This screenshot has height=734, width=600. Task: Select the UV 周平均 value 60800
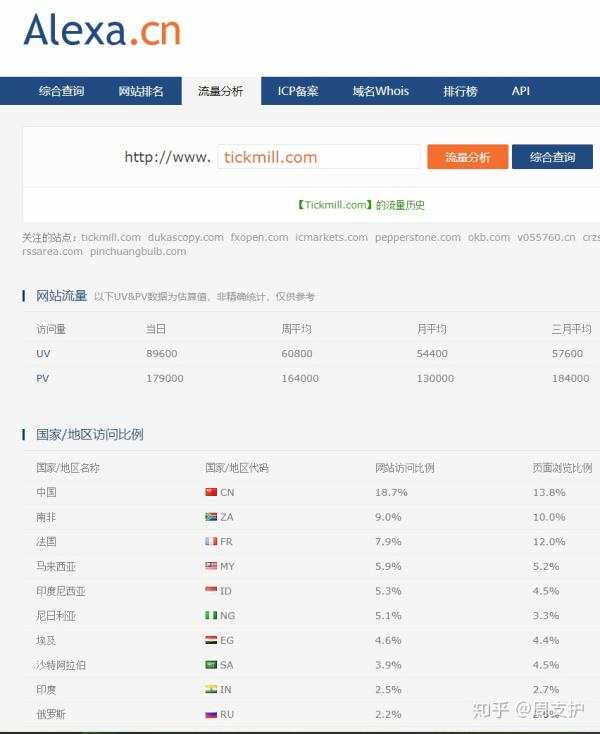[297, 353]
